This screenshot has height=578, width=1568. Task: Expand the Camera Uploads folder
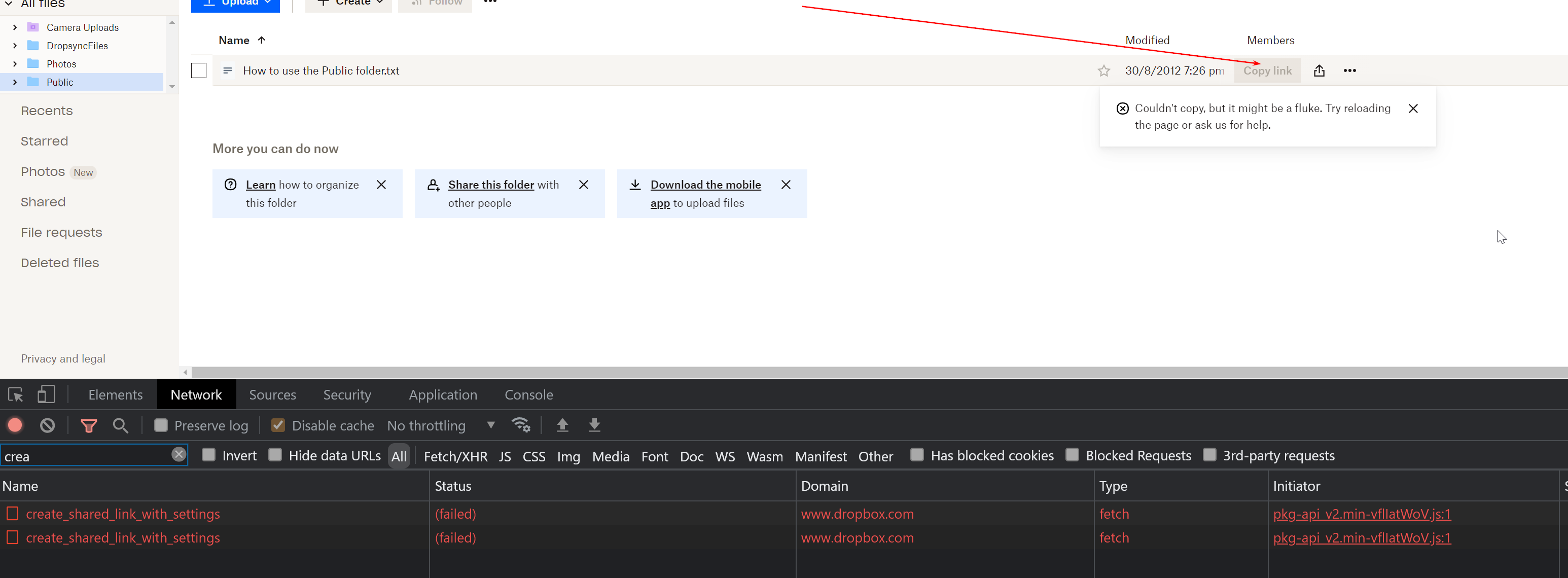[14, 27]
